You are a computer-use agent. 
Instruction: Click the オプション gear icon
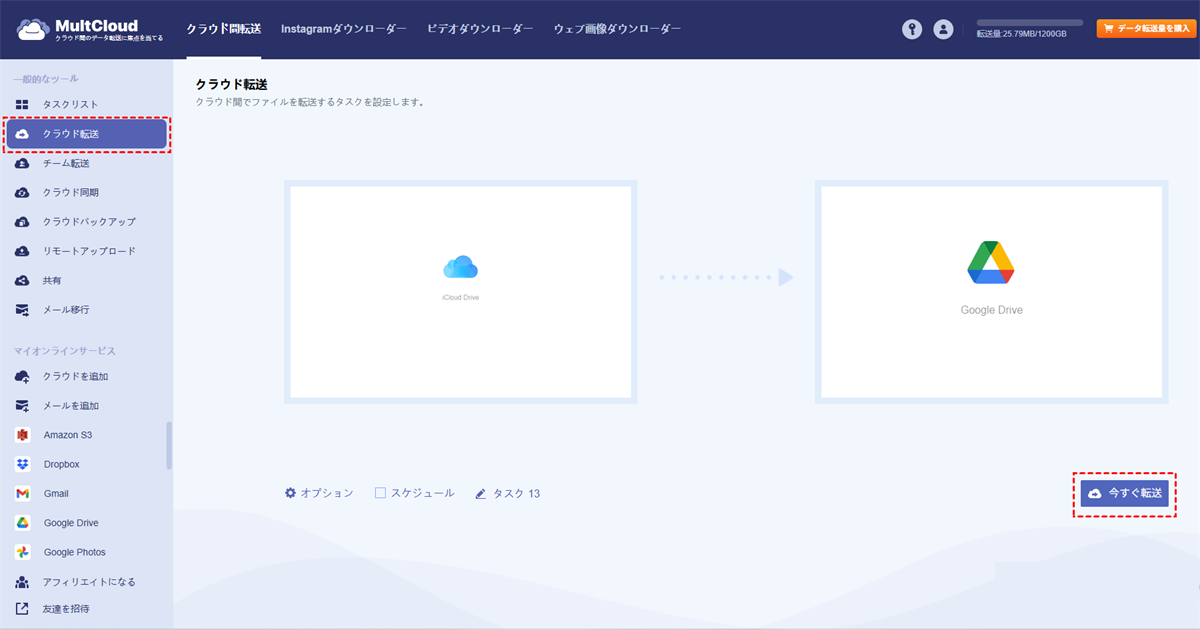point(290,493)
